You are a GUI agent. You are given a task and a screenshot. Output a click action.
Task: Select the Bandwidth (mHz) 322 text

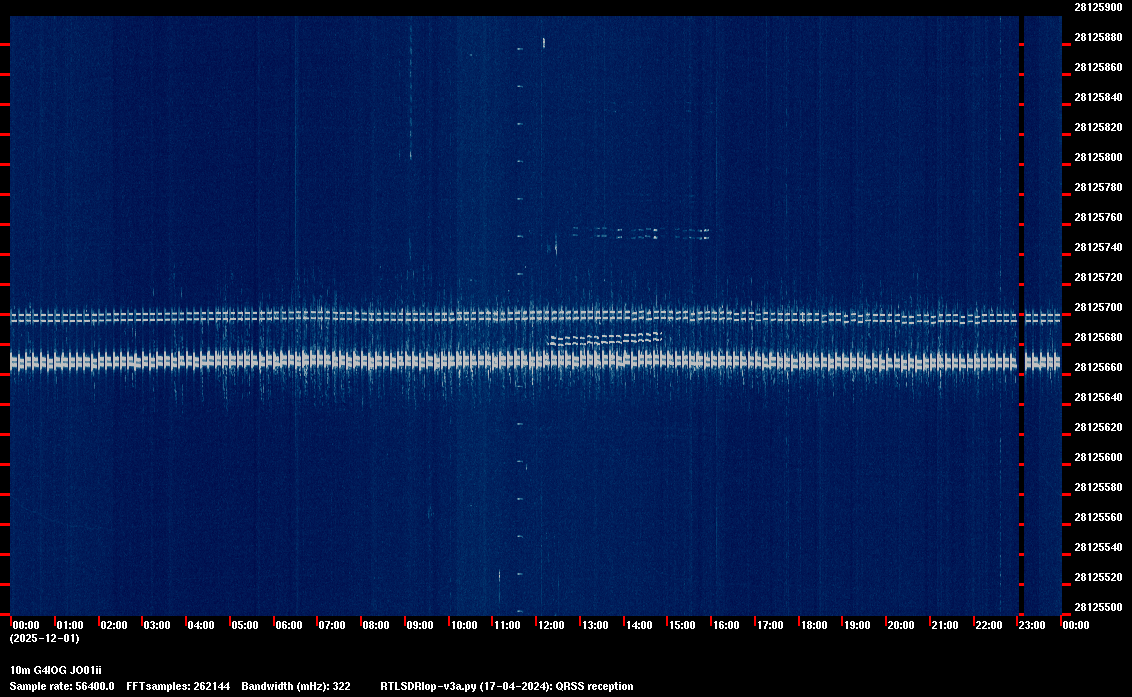point(295,686)
